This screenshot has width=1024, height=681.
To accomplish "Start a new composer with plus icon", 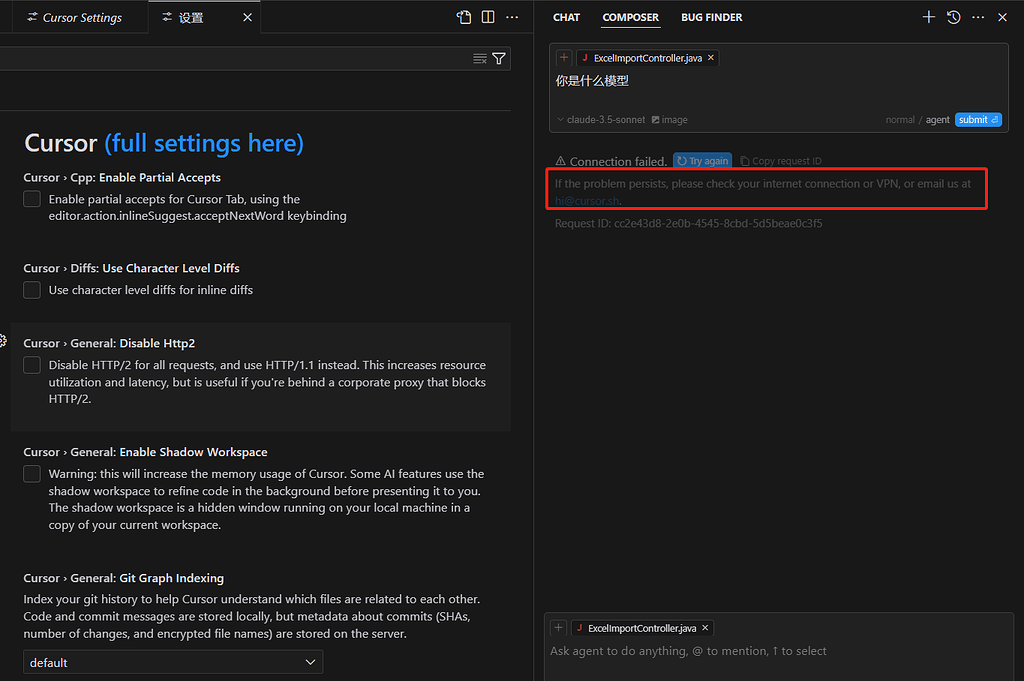I will (929, 18).
